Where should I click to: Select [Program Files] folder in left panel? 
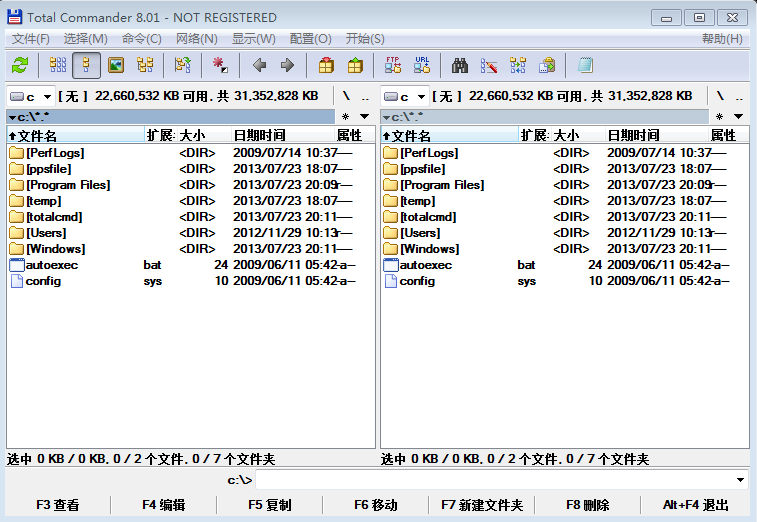pos(191,185)
